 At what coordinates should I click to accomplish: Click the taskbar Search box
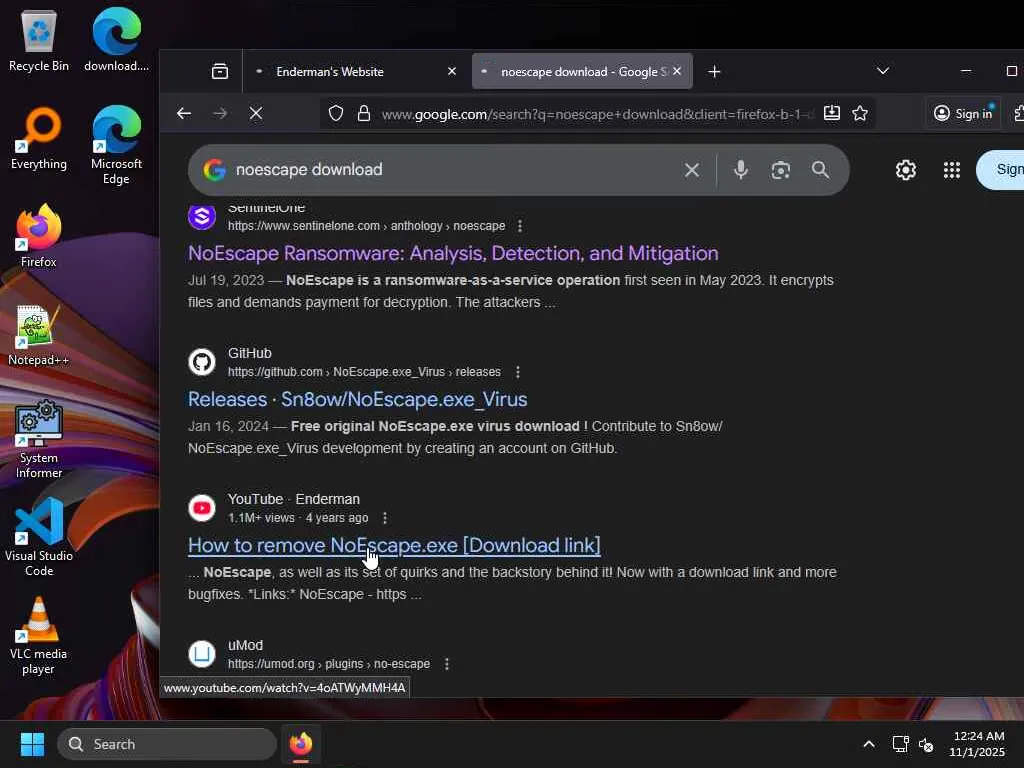(167, 744)
